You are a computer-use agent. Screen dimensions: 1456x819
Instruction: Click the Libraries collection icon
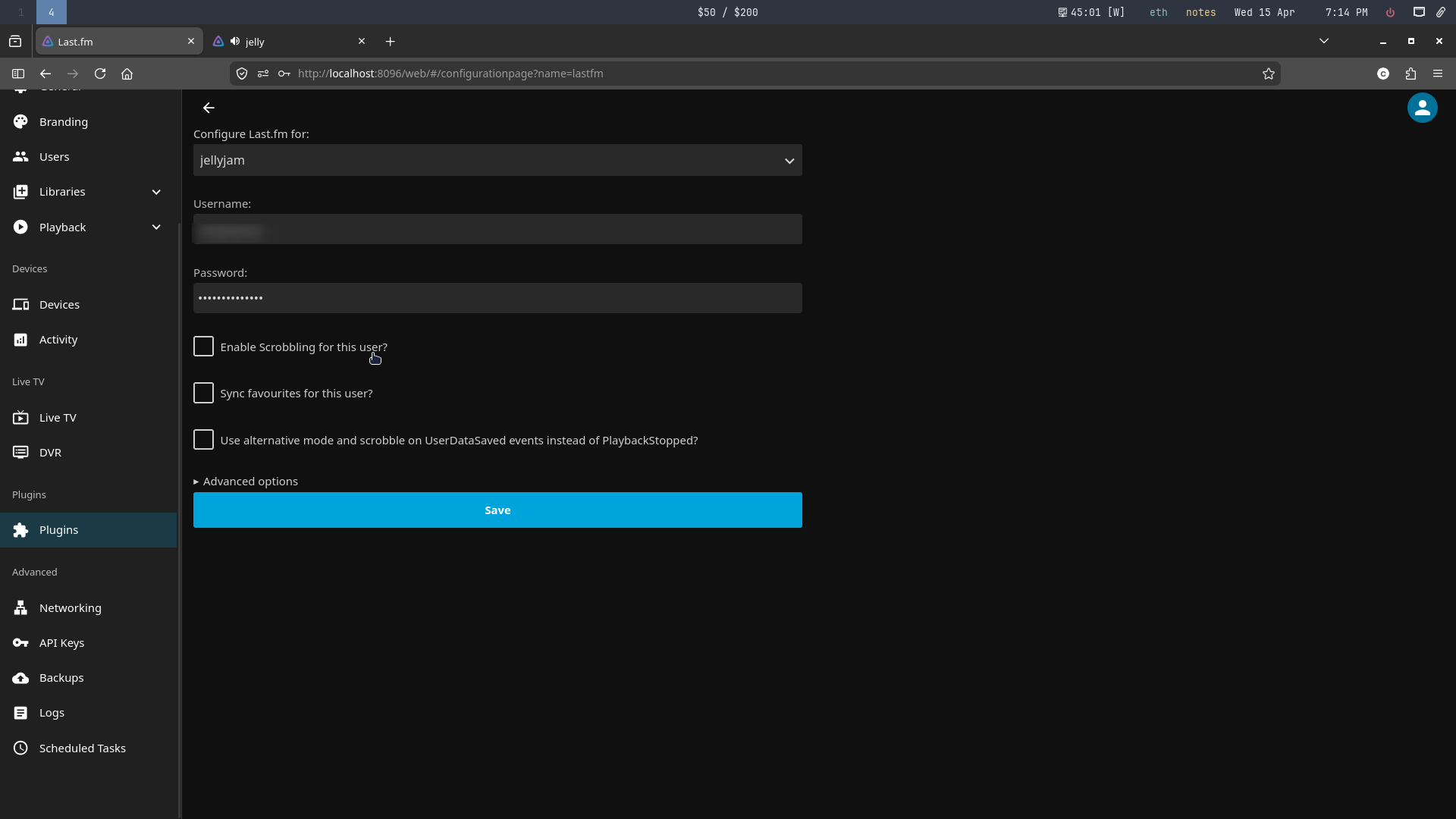(x=20, y=192)
